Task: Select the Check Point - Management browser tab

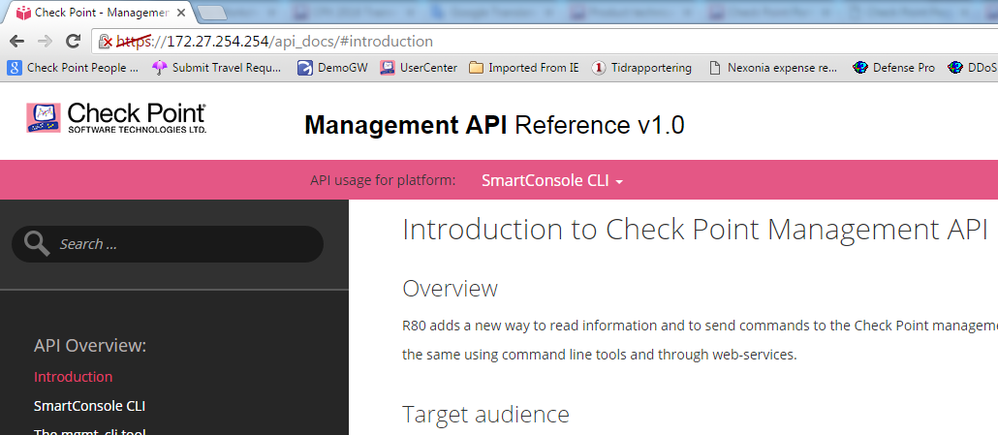Action: tap(101, 13)
